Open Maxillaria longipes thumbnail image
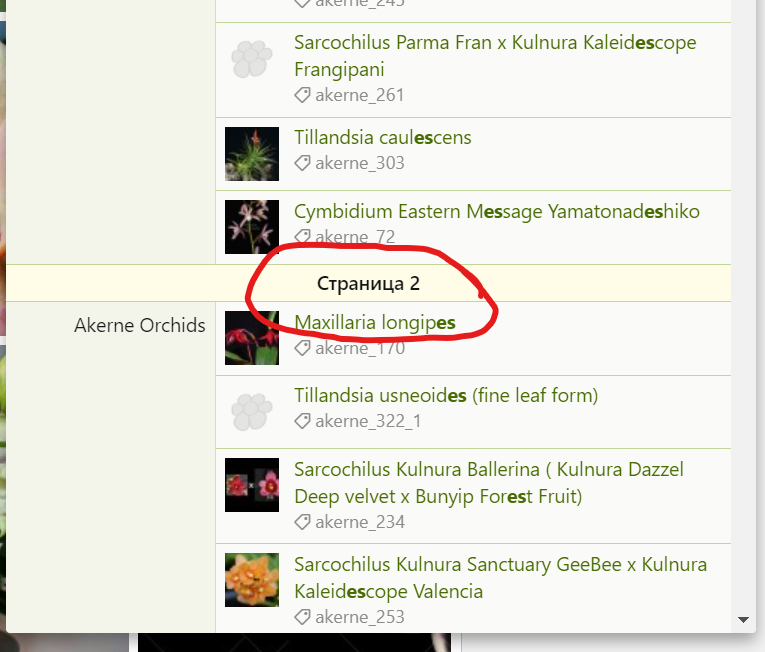The image size is (765, 652). (x=252, y=338)
